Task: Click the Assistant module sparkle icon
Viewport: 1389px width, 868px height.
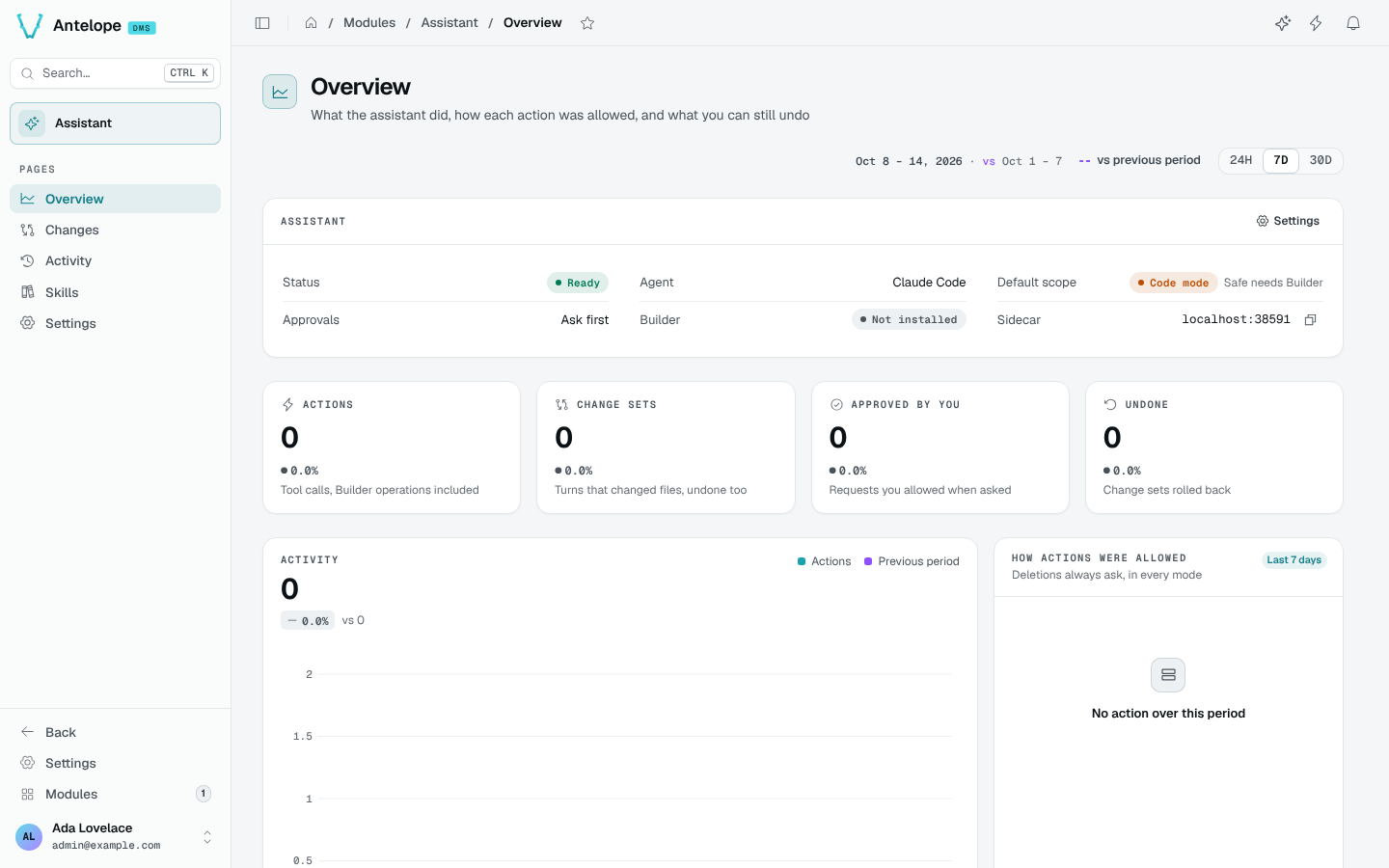Action: click(32, 123)
